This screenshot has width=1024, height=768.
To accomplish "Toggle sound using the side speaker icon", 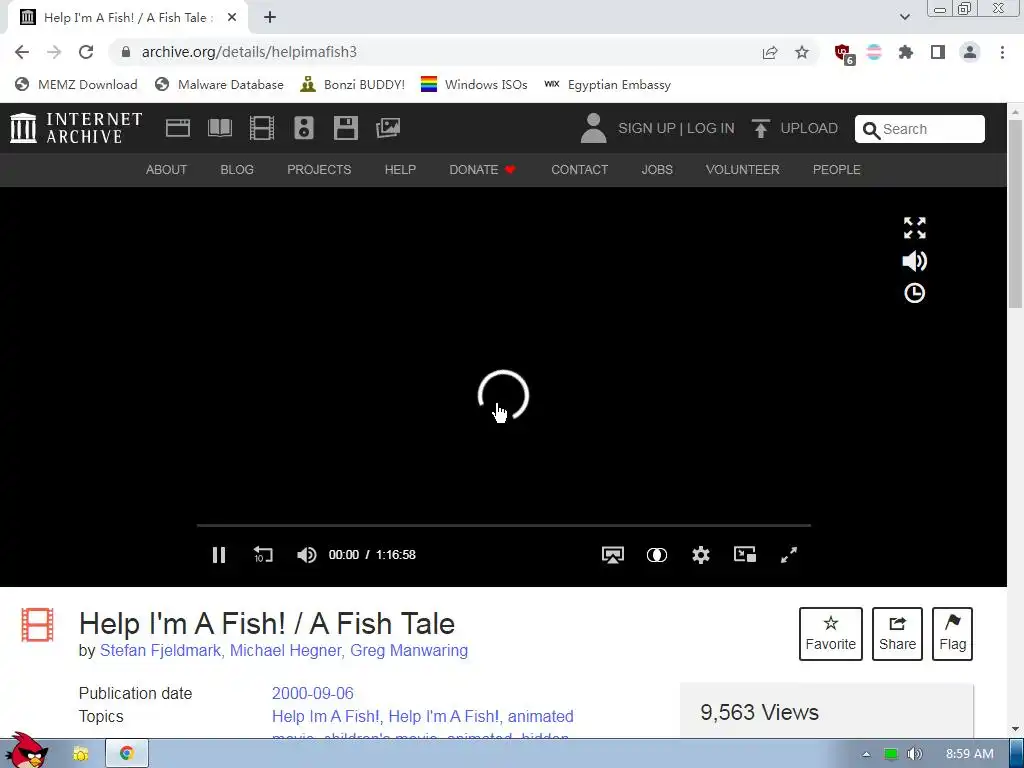I will point(914,261).
